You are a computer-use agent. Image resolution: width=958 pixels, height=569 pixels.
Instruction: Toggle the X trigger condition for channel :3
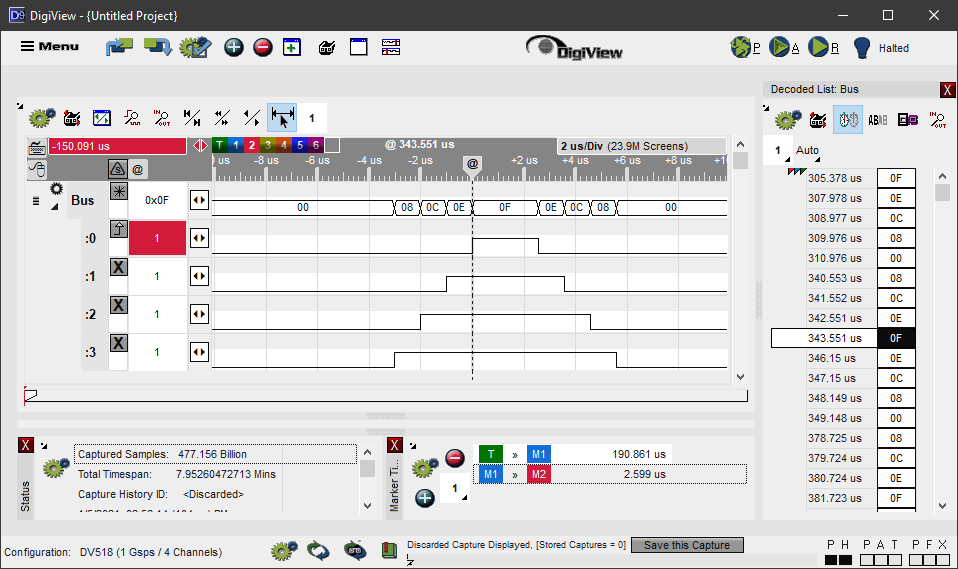(118, 343)
